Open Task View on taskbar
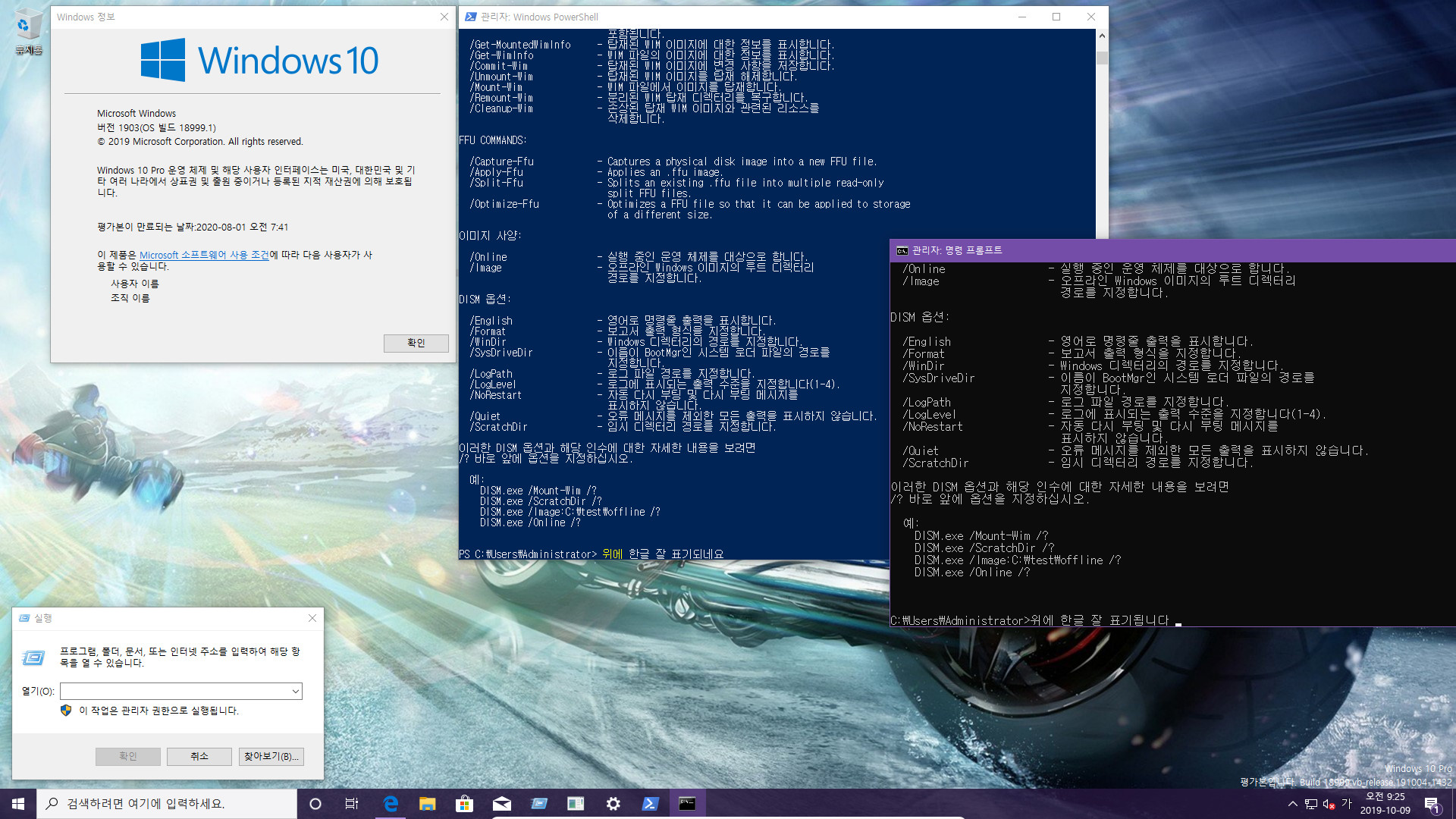1456x819 pixels. tap(352, 804)
